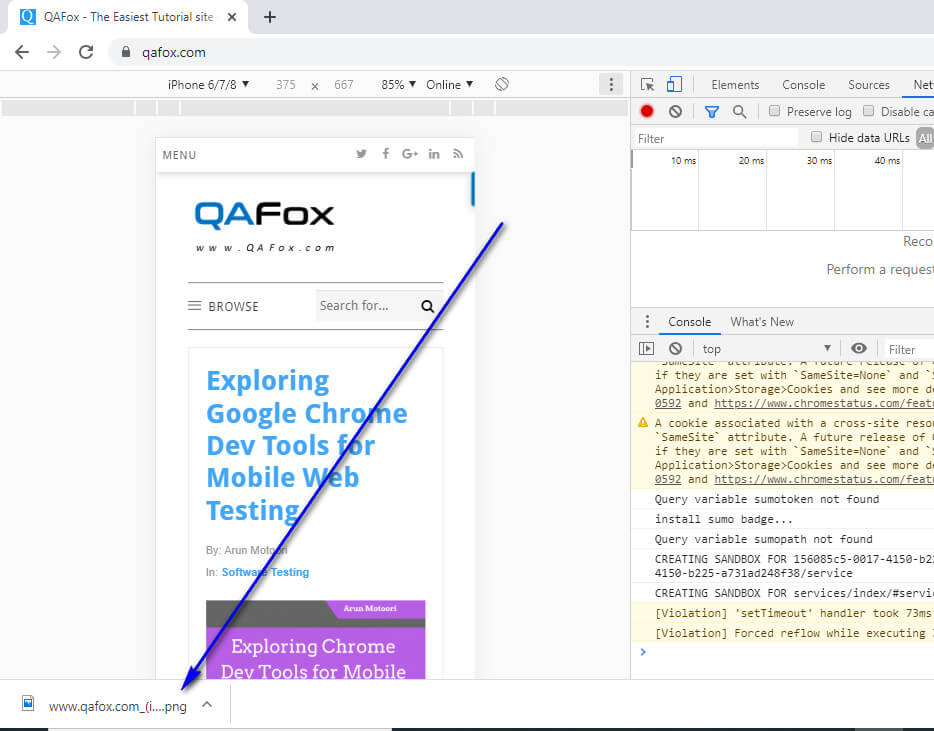Viewport: 934px width, 731px height.
Task: Open the drawer three-dot menu
Action: point(647,322)
